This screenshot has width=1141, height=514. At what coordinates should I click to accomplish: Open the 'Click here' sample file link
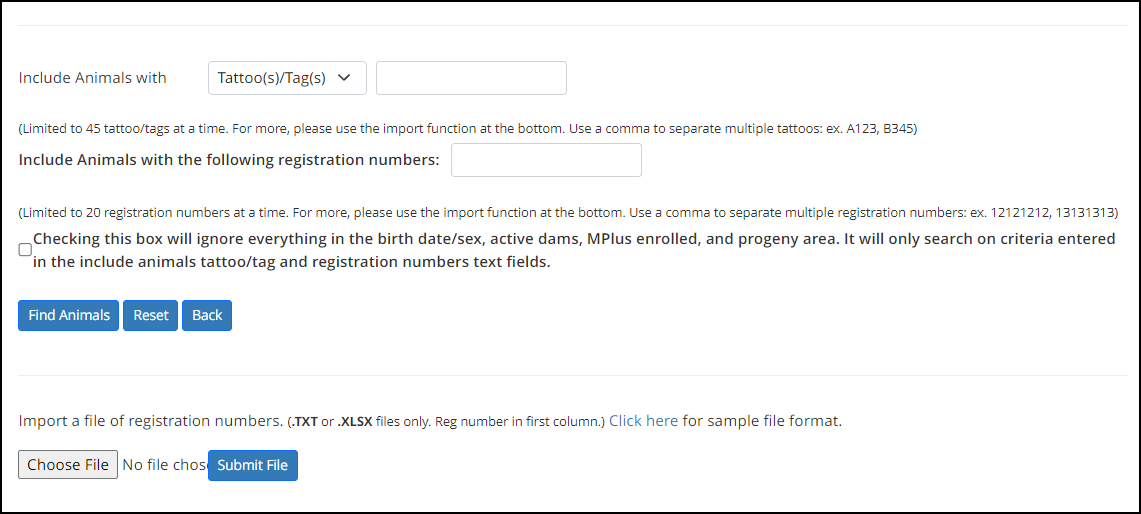[643, 421]
